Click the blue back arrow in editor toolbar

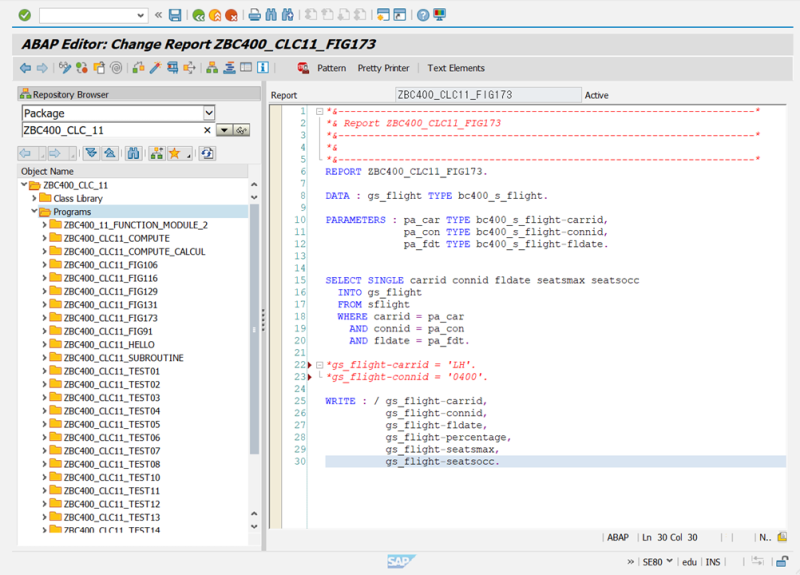(25, 68)
